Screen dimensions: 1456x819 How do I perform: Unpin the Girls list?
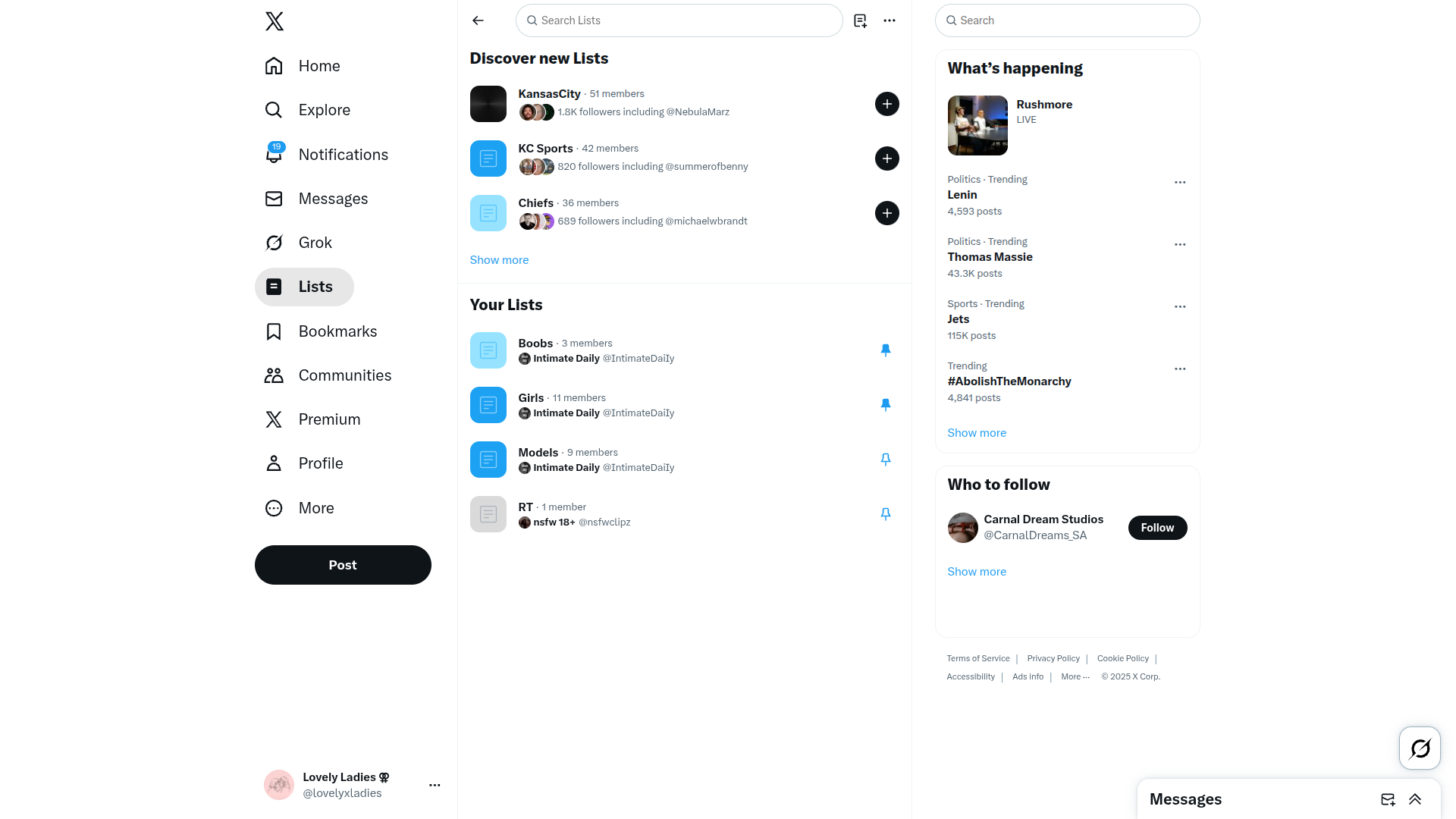coord(885,405)
